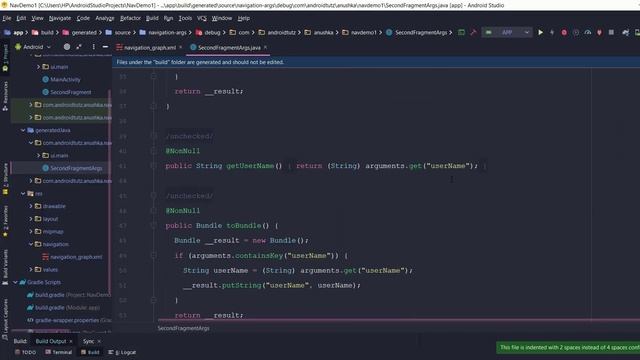Expand the values folder

(31, 269)
